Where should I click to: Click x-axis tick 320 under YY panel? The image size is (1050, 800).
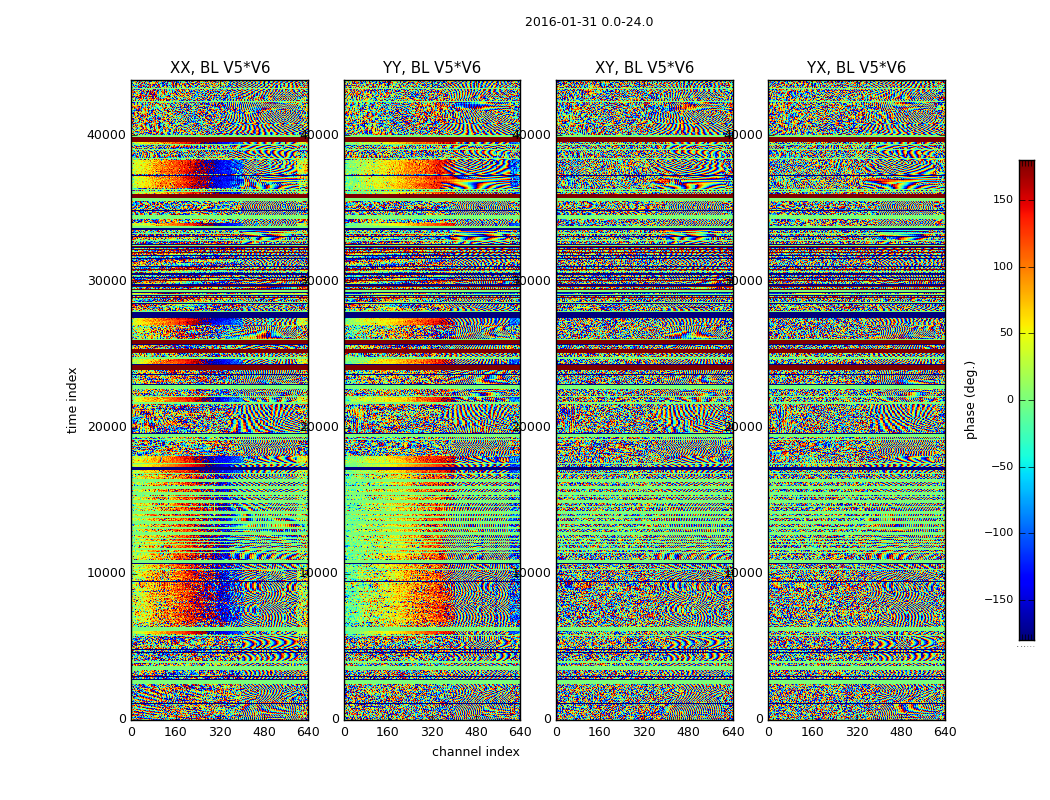[x=432, y=732]
